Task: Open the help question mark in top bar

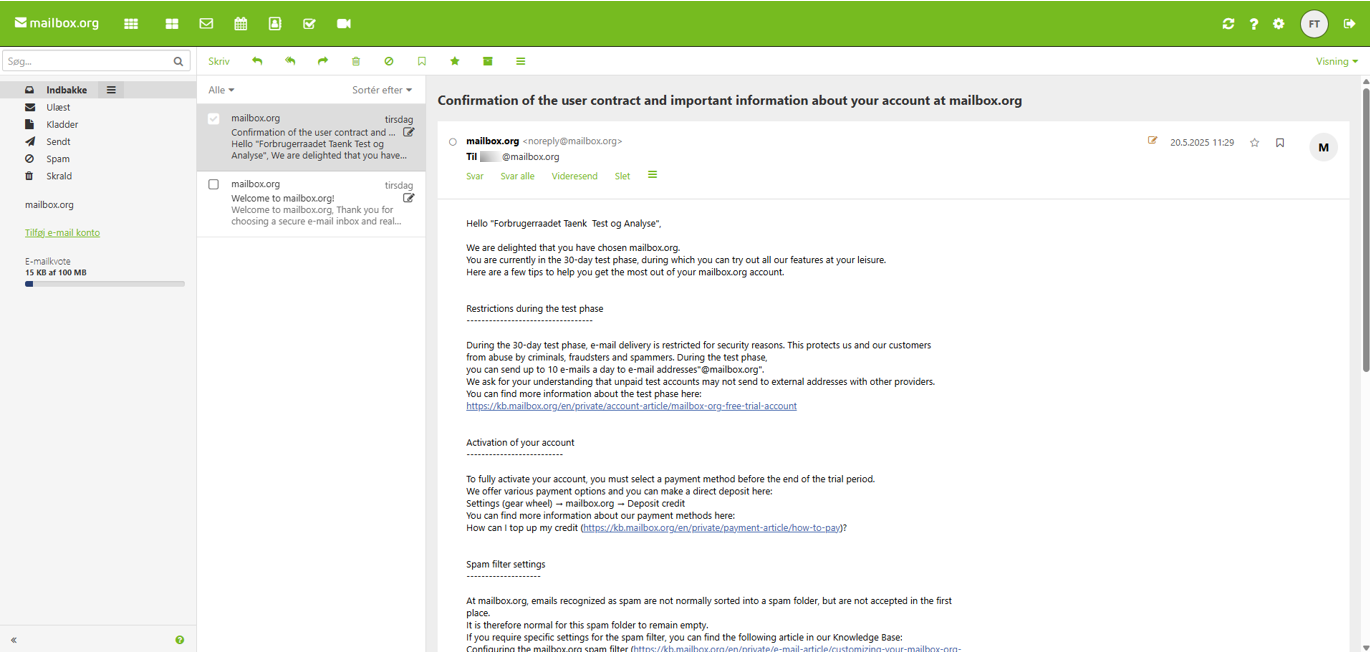Action: click(1253, 24)
